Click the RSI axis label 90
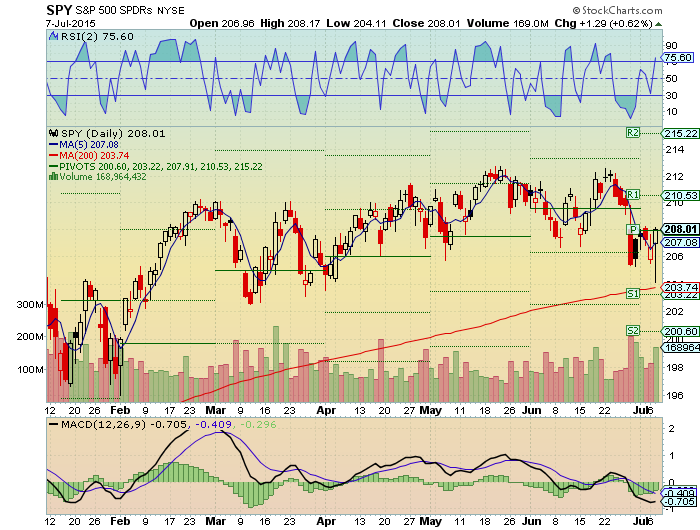Screen dimensions: 700x530 671,46
